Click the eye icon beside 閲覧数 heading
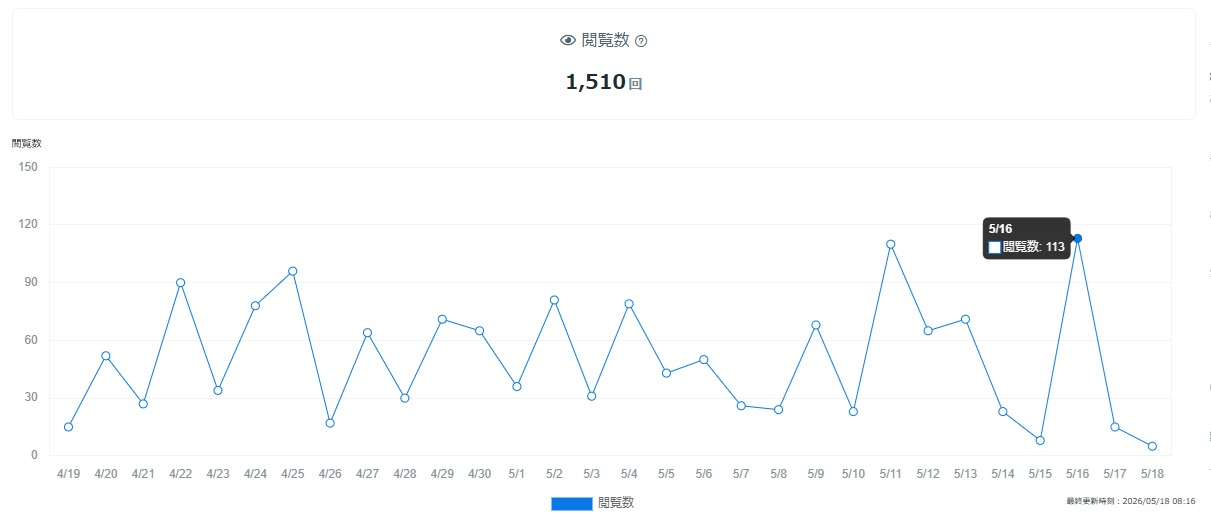 click(x=568, y=41)
